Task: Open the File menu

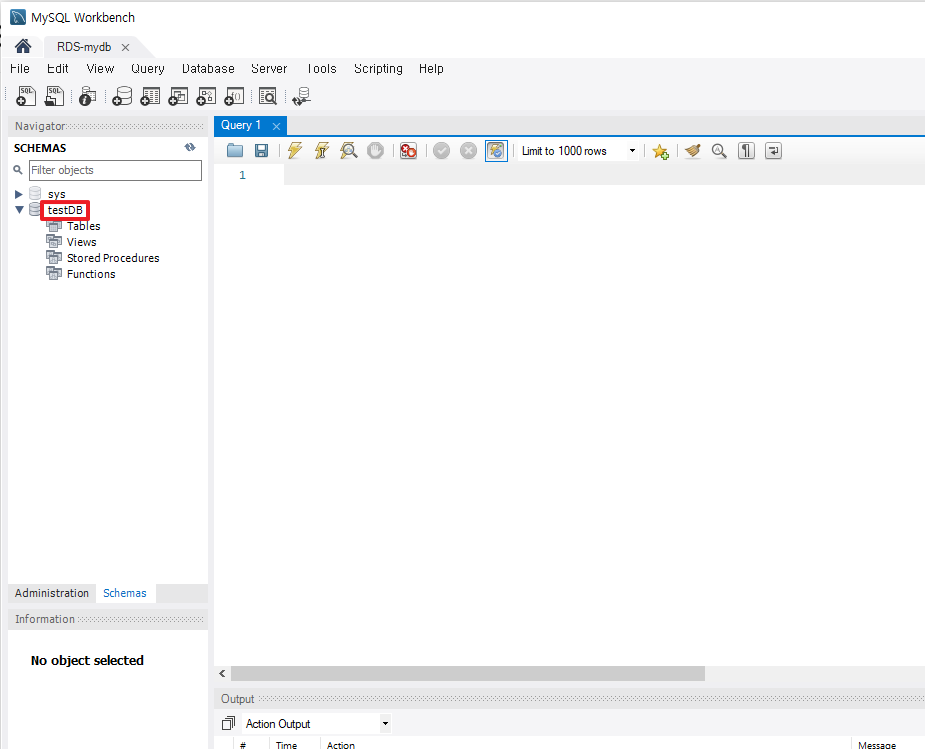Action: [x=19, y=68]
